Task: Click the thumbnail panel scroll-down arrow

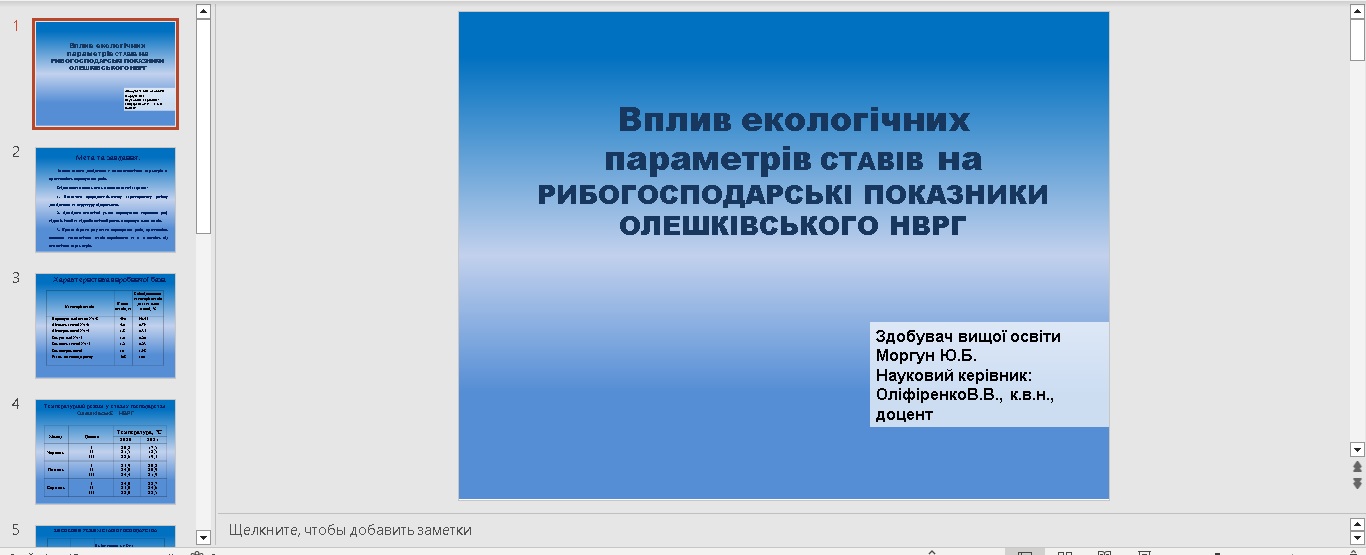Action: pyautogui.click(x=204, y=537)
